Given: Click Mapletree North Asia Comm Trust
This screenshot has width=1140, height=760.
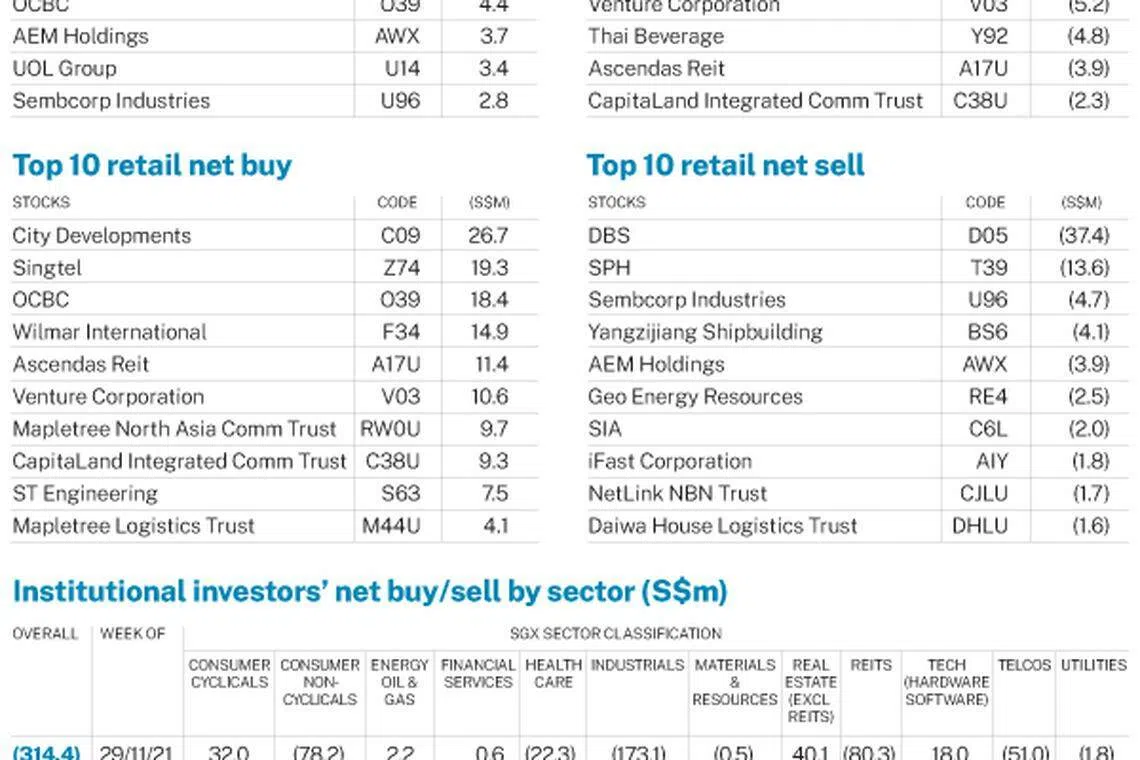Looking at the screenshot, I should click(x=174, y=429).
